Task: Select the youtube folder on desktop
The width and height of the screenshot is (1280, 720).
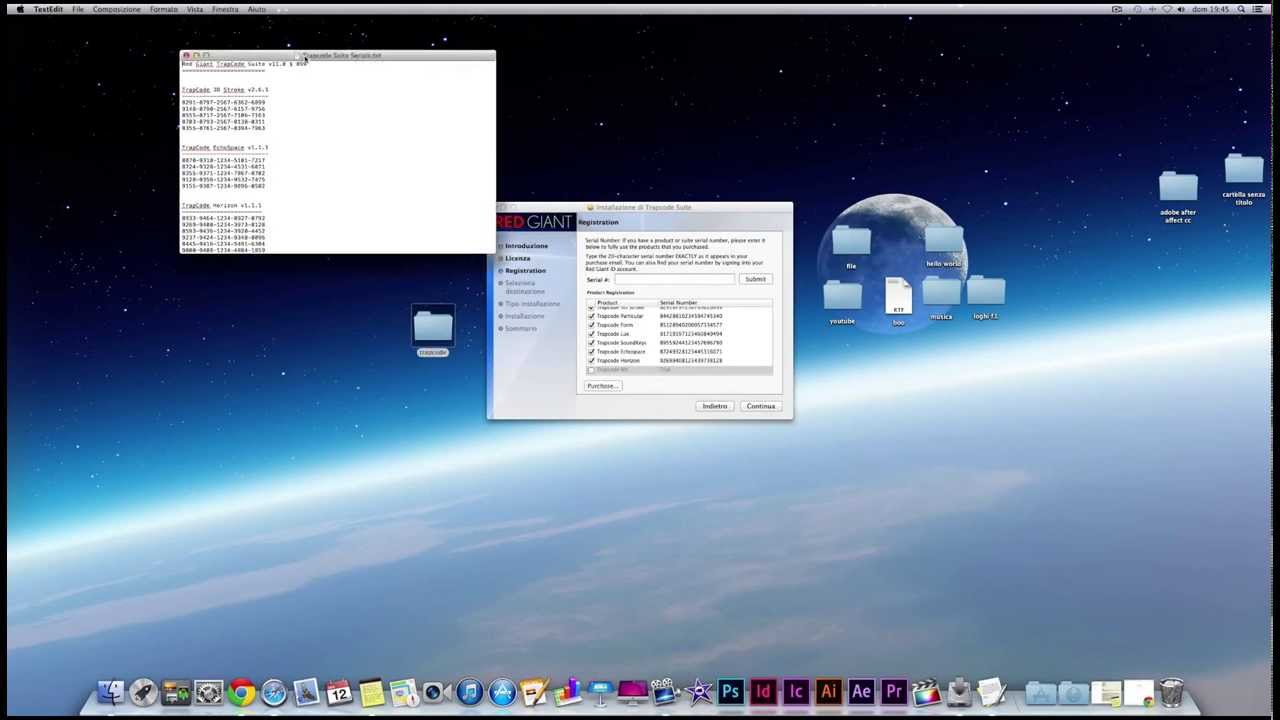Action: tap(842, 303)
